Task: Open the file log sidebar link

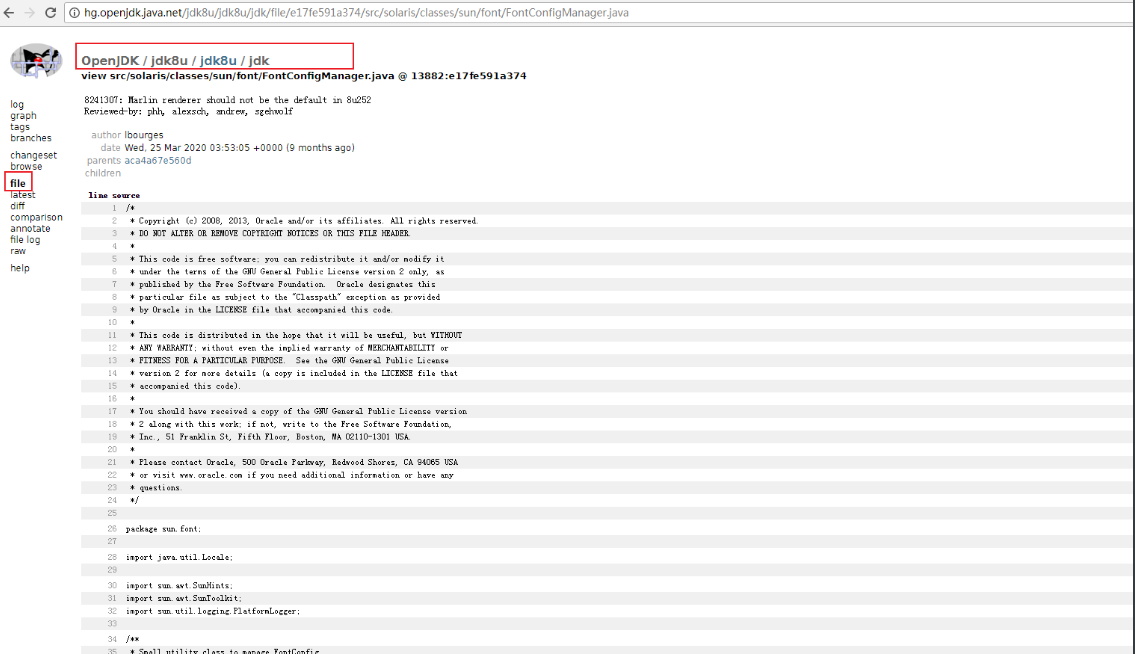Action: [x=25, y=240]
